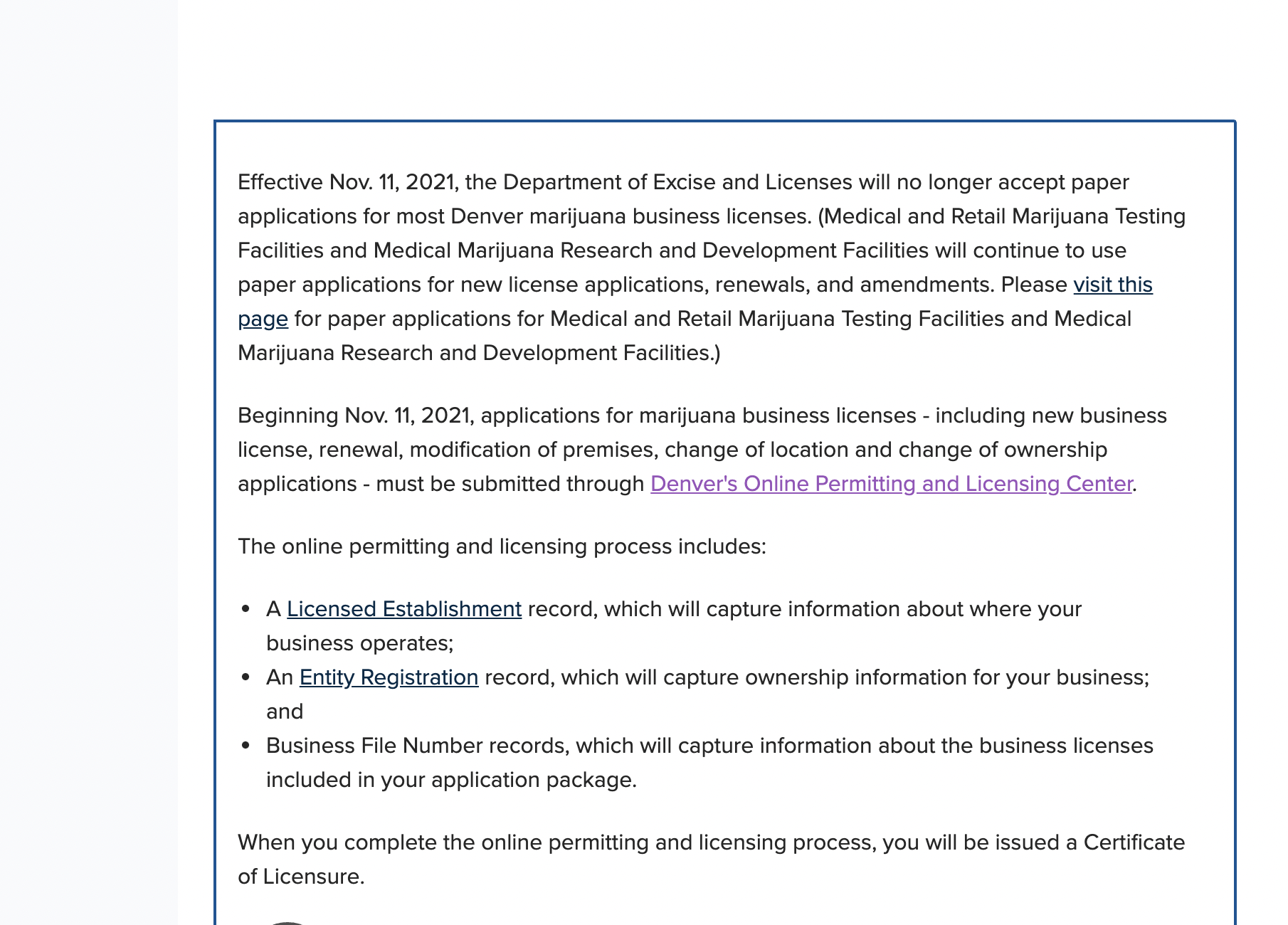Click the bullet before Business File Number item

pos(246,746)
